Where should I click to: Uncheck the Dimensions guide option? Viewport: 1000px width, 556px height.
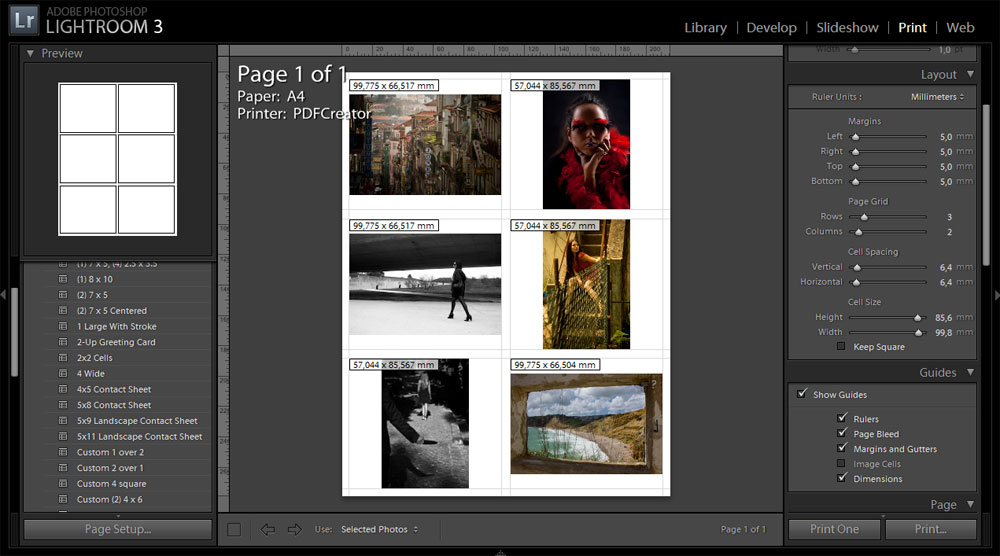click(842, 478)
